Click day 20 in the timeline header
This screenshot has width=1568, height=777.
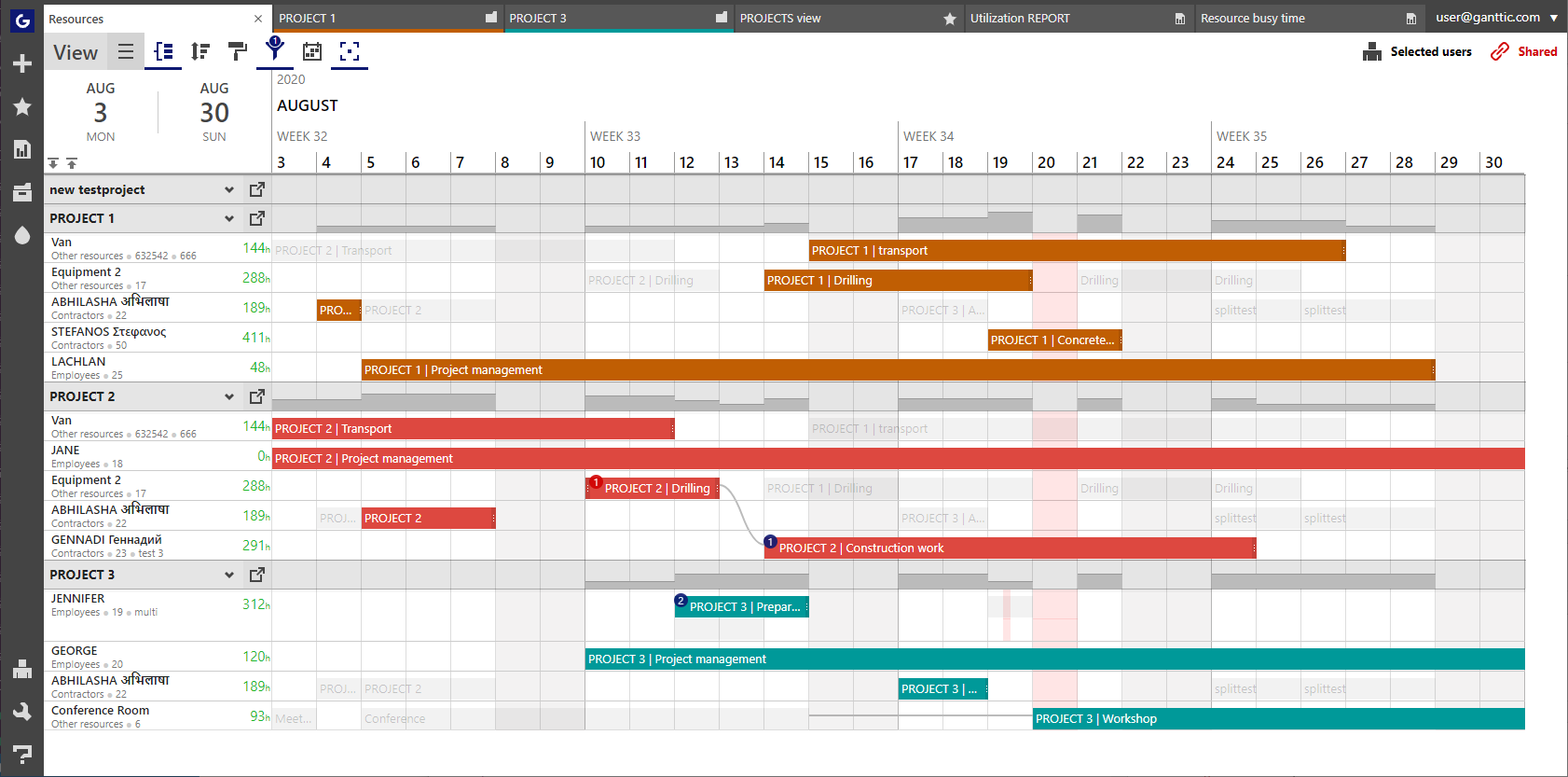1046,162
